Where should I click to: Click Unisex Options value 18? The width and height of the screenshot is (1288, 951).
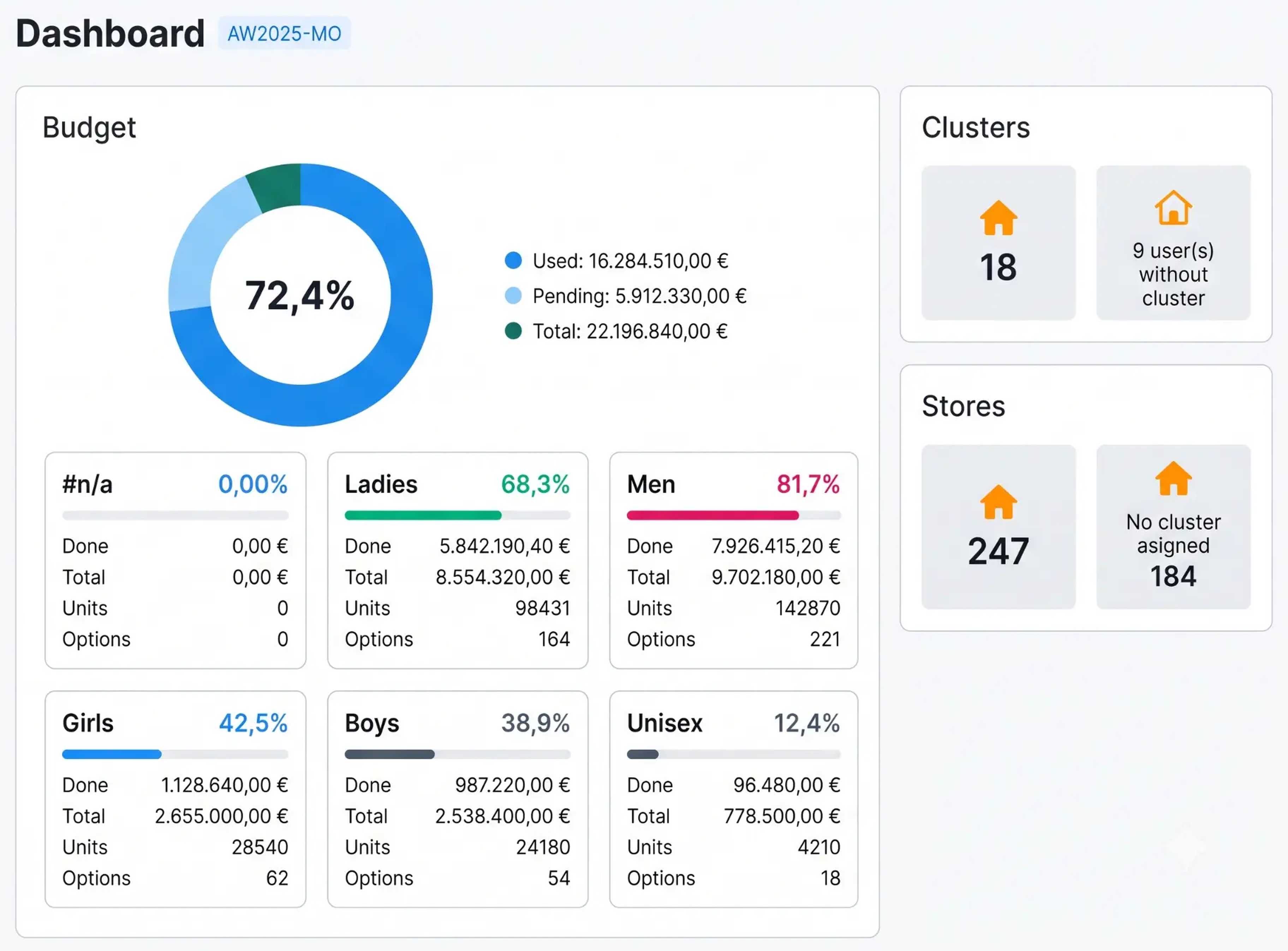[830, 878]
